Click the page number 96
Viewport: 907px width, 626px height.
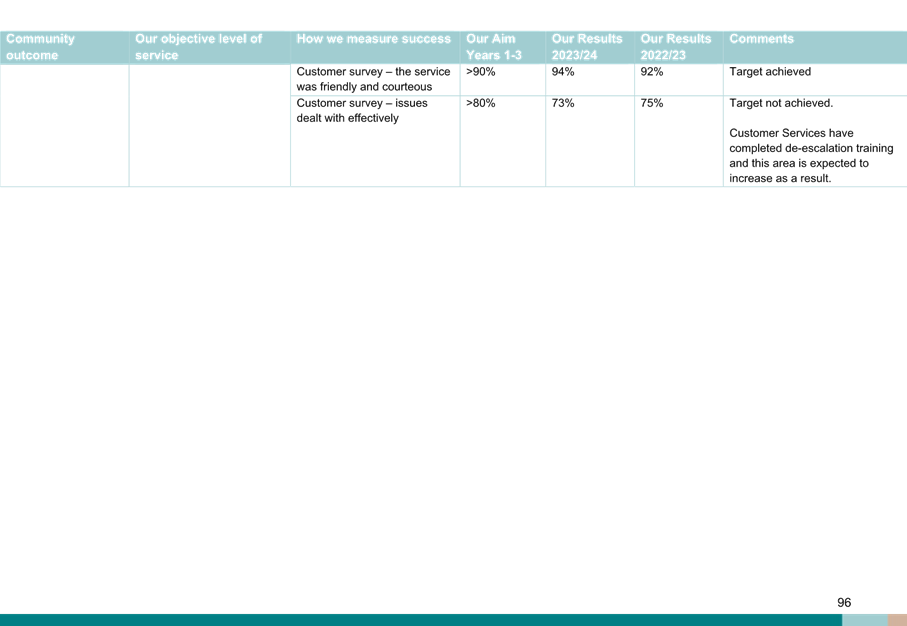point(844,602)
